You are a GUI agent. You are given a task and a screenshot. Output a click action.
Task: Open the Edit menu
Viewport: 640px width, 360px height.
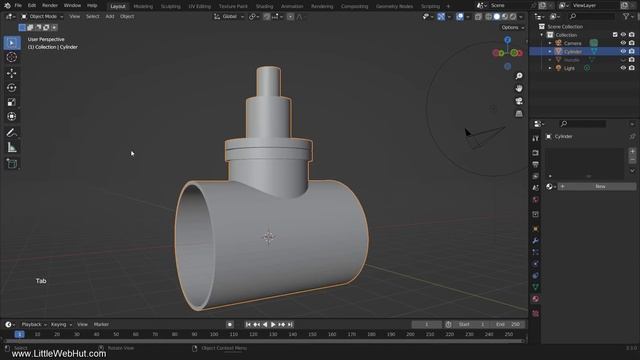(32, 6)
